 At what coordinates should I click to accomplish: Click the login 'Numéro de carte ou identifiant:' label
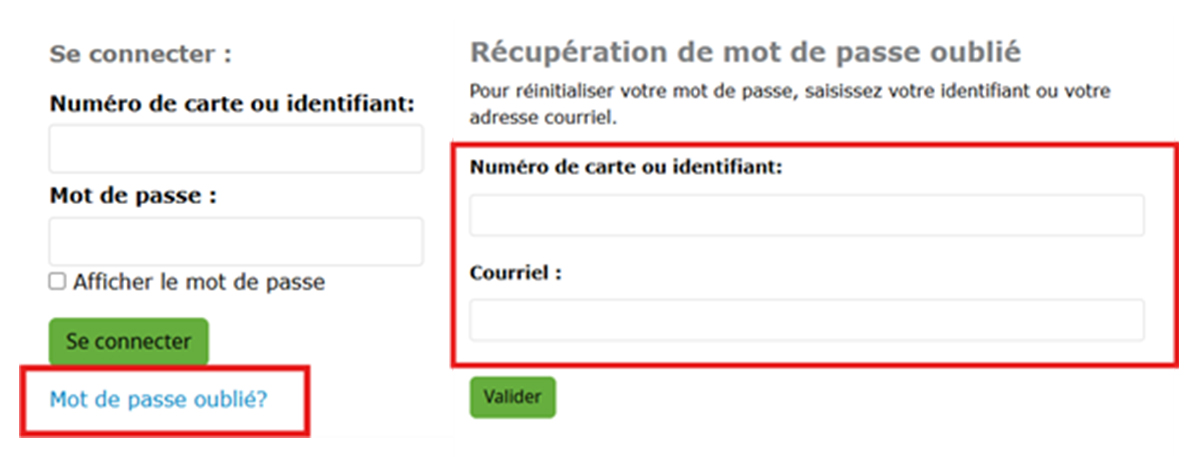232,104
